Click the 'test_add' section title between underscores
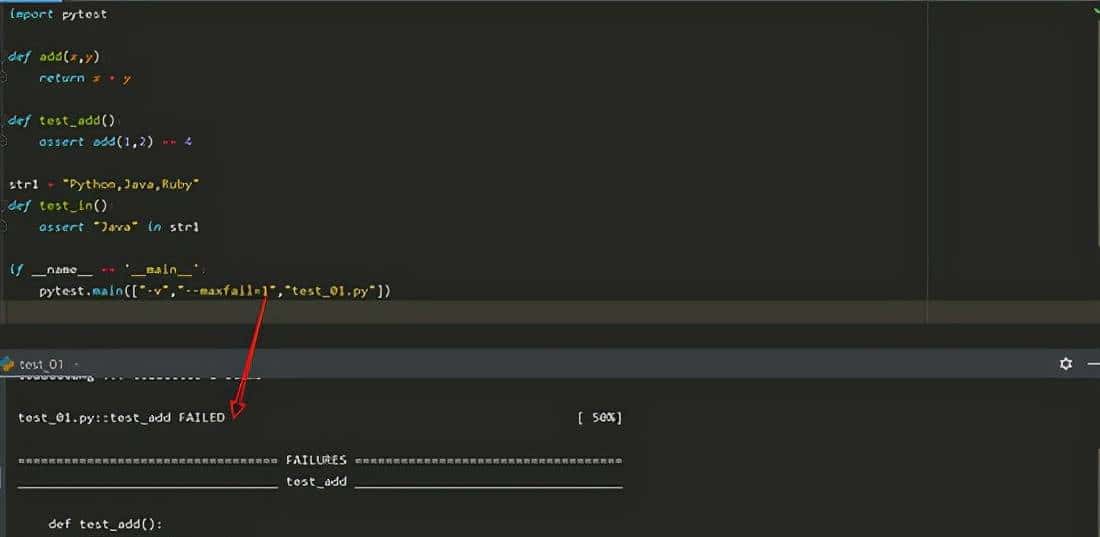This screenshot has height=537, width=1100. point(316,482)
